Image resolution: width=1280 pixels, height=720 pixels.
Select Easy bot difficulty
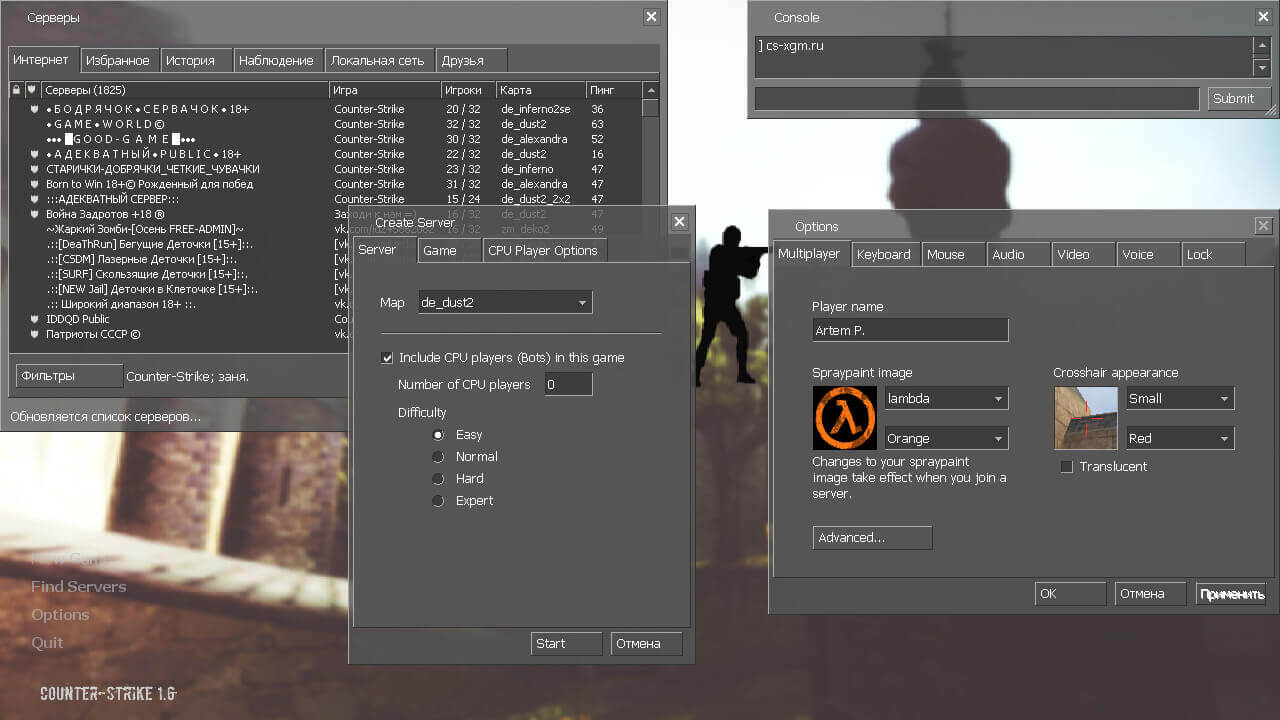click(x=438, y=435)
